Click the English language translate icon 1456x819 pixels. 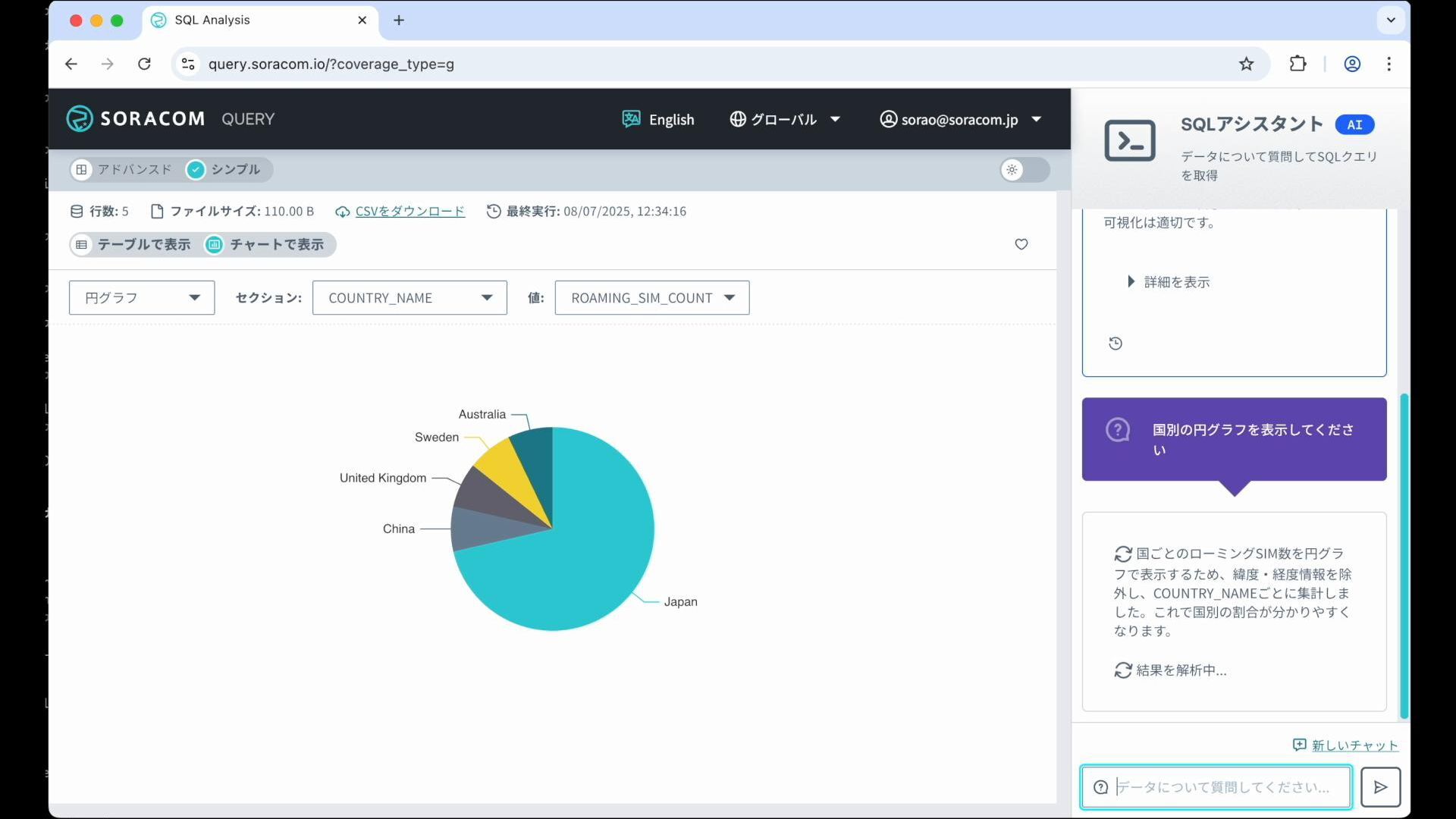coord(631,119)
